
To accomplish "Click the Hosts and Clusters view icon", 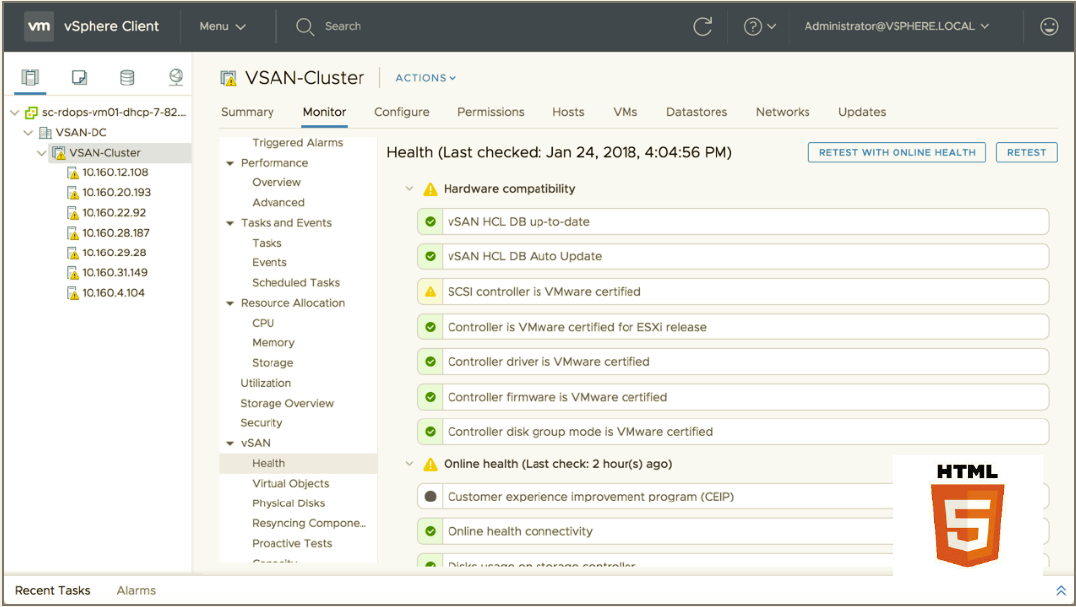I will tap(30, 78).
